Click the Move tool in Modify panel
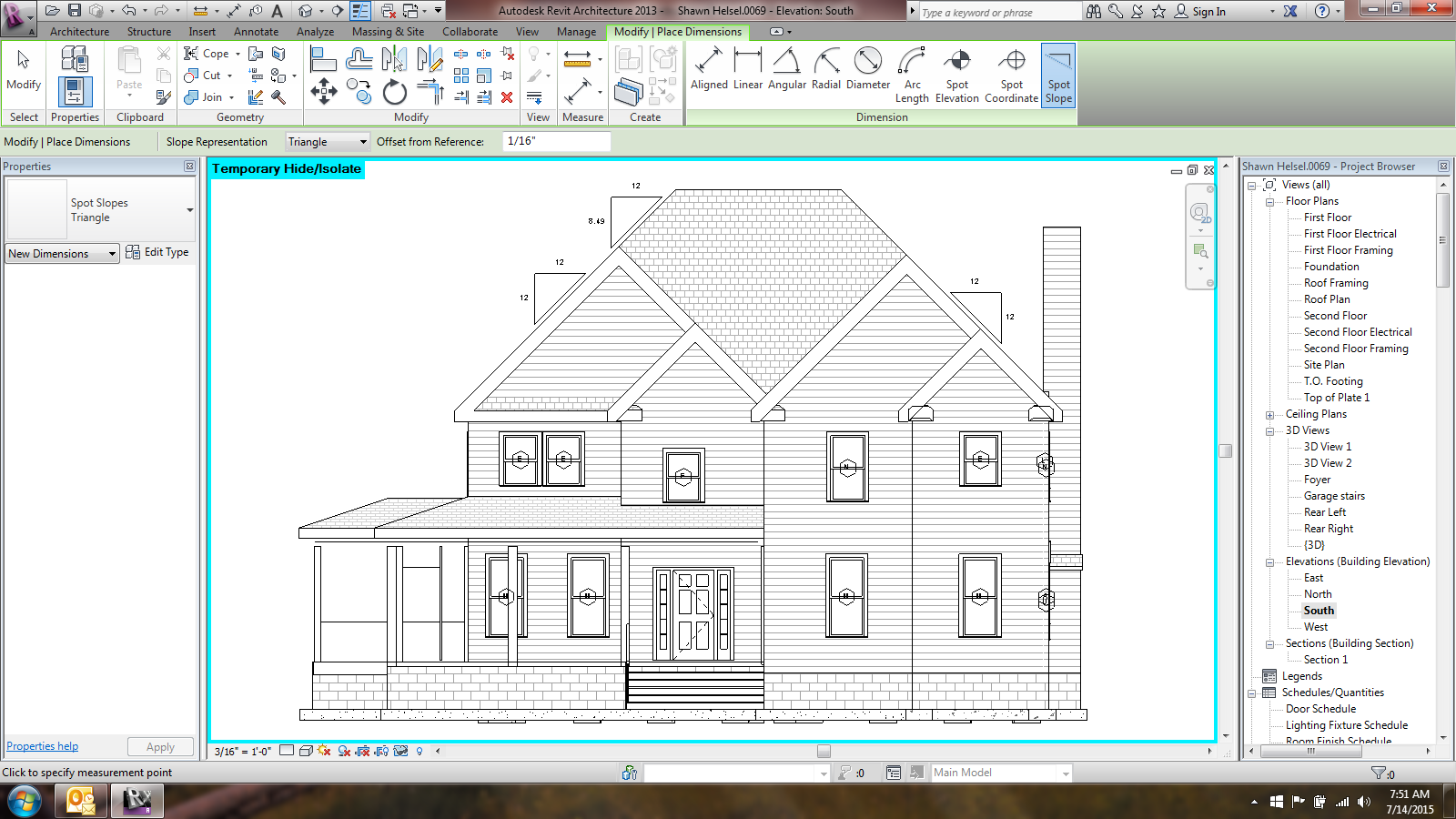The height and width of the screenshot is (819, 1456). [x=324, y=91]
